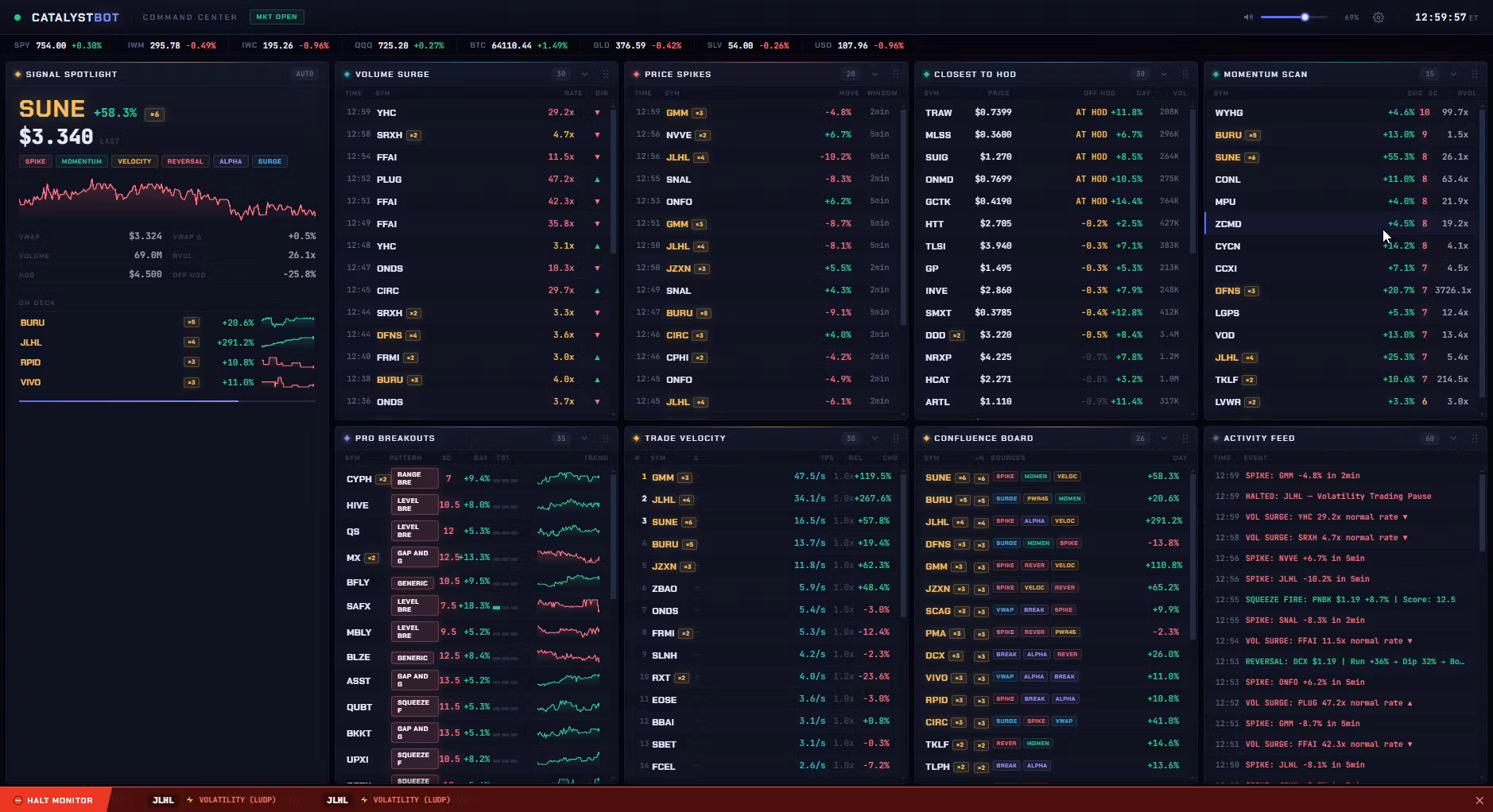Expand the Closest to HOD chevron dropdown
Image resolution: width=1493 pixels, height=812 pixels.
[1164, 74]
